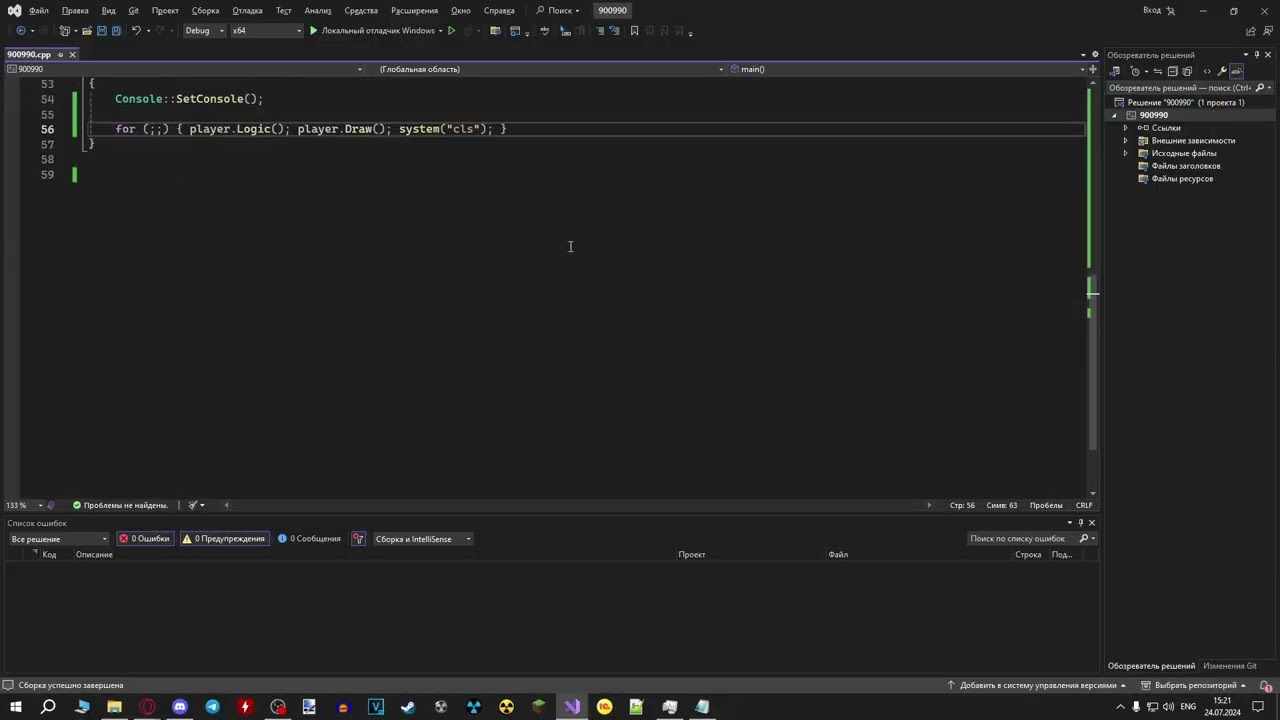The height and width of the screenshot is (720, 1280).
Task: Open the 900990 project scope dropdown
Action: point(185,69)
